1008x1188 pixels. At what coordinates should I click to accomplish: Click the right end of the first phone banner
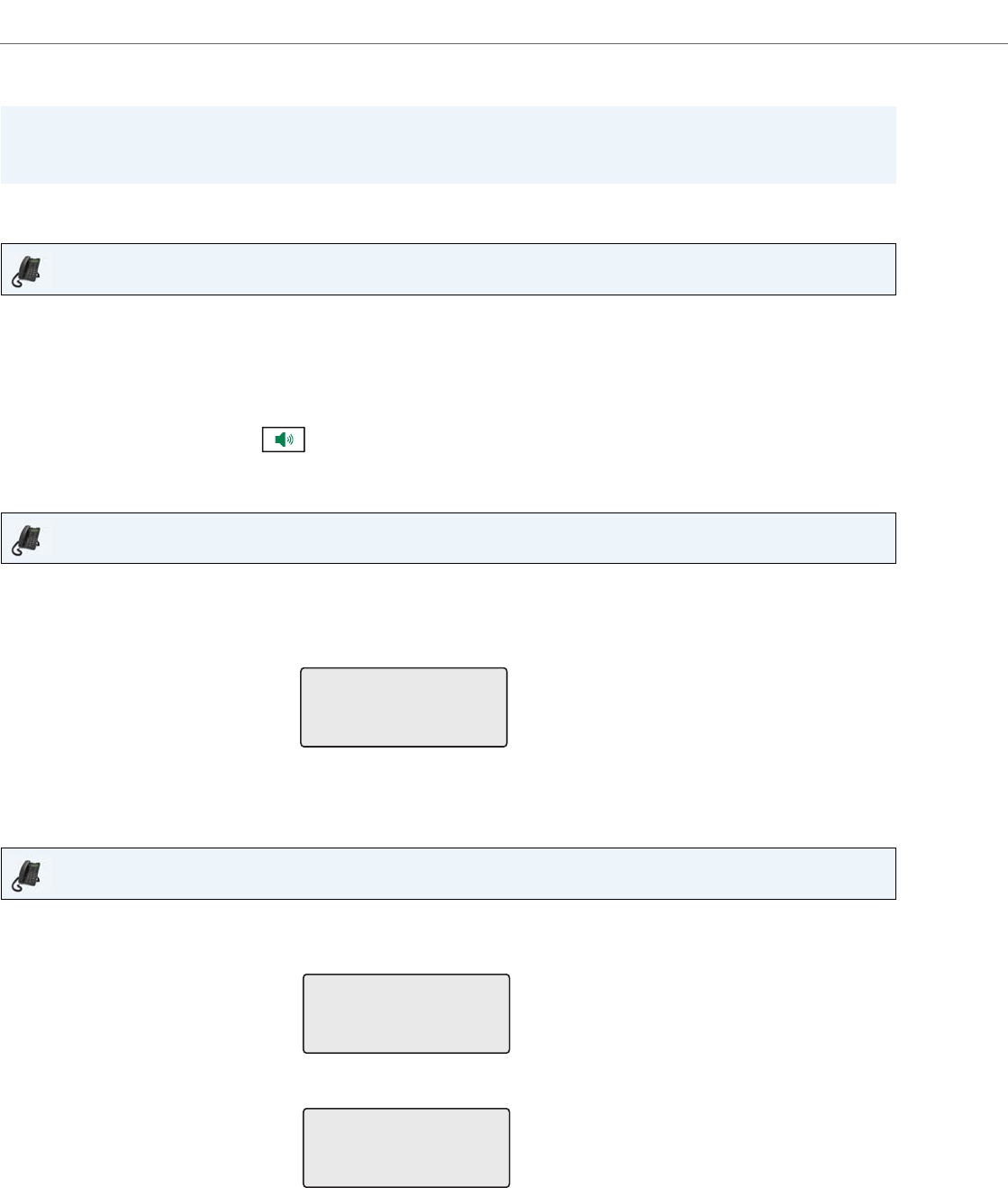pos(886,269)
